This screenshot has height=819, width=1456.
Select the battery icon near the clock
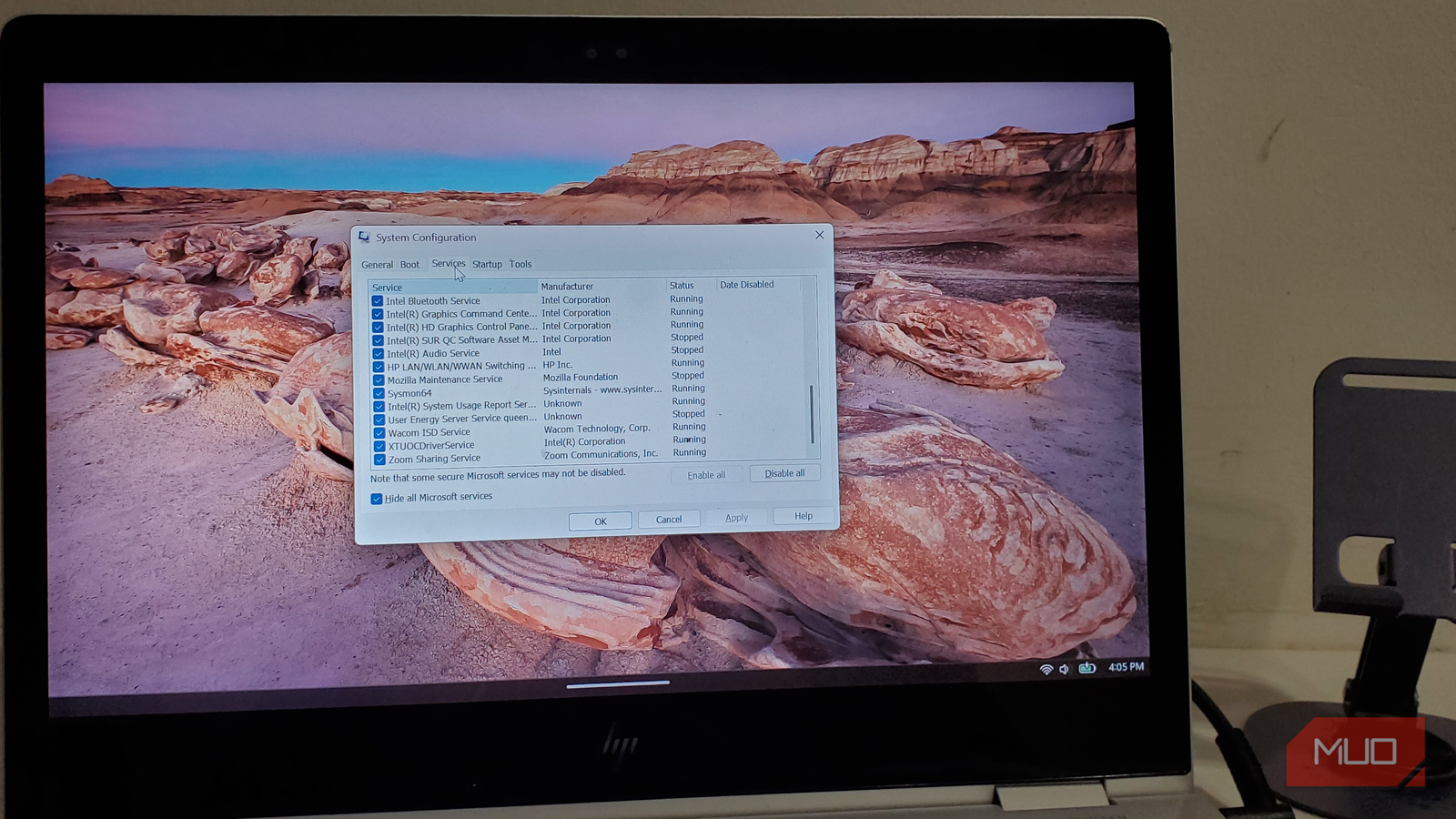click(1087, 666)
